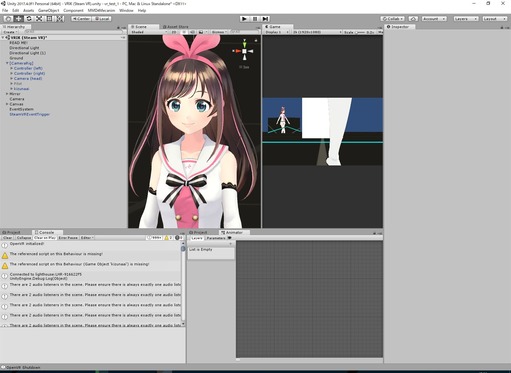Select the Rotate tool
Screen dimensions: 511x373
click(x=29, y=19)
